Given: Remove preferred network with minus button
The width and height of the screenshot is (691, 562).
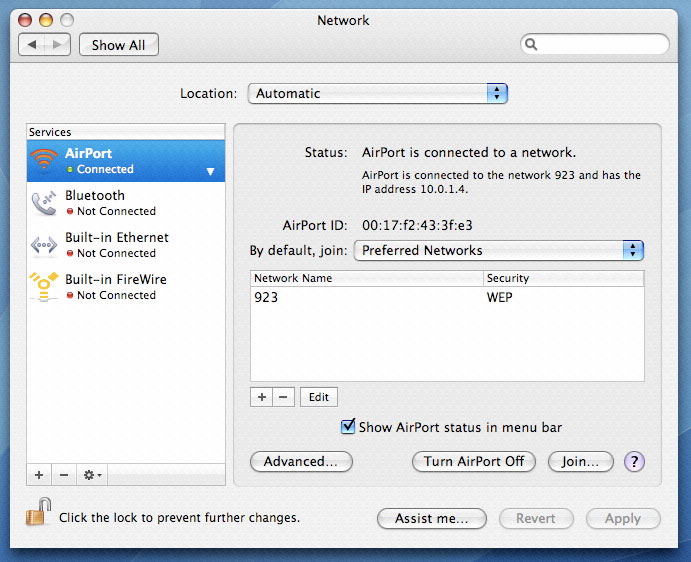Looking at the screenshot, I should pyautogui.click(x=283, y=397).
